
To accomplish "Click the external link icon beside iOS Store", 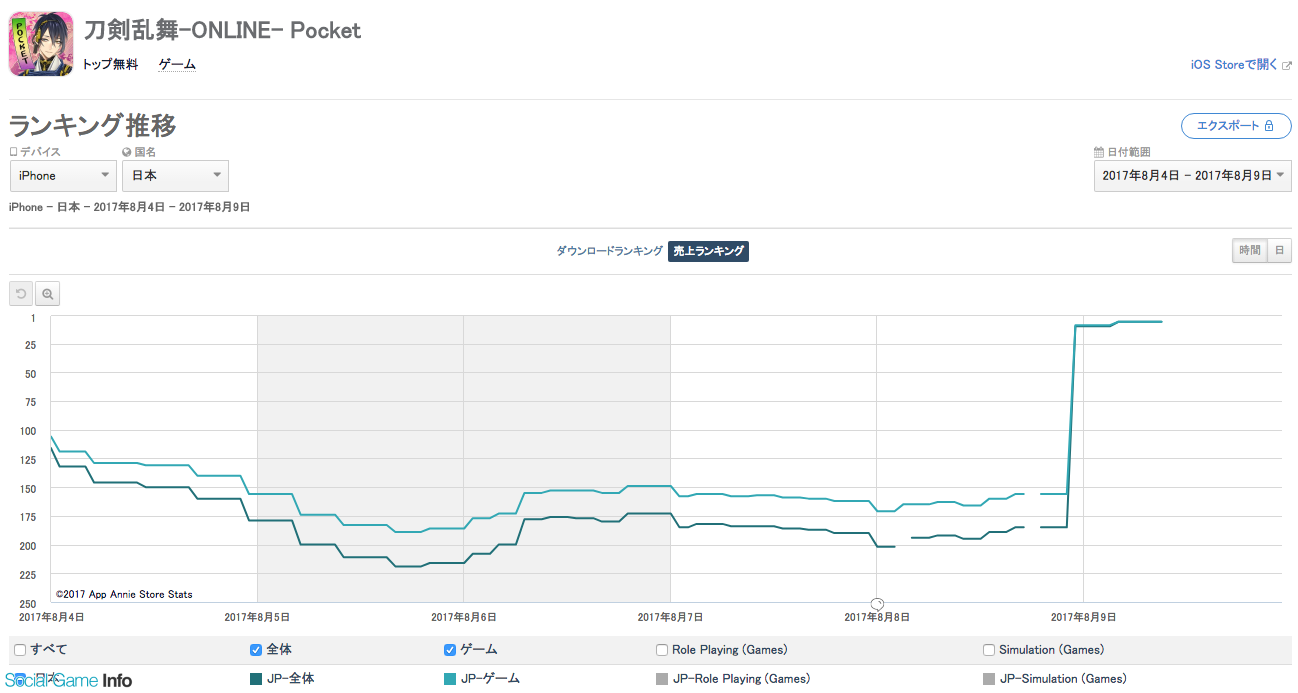I will pos(1287,65).
